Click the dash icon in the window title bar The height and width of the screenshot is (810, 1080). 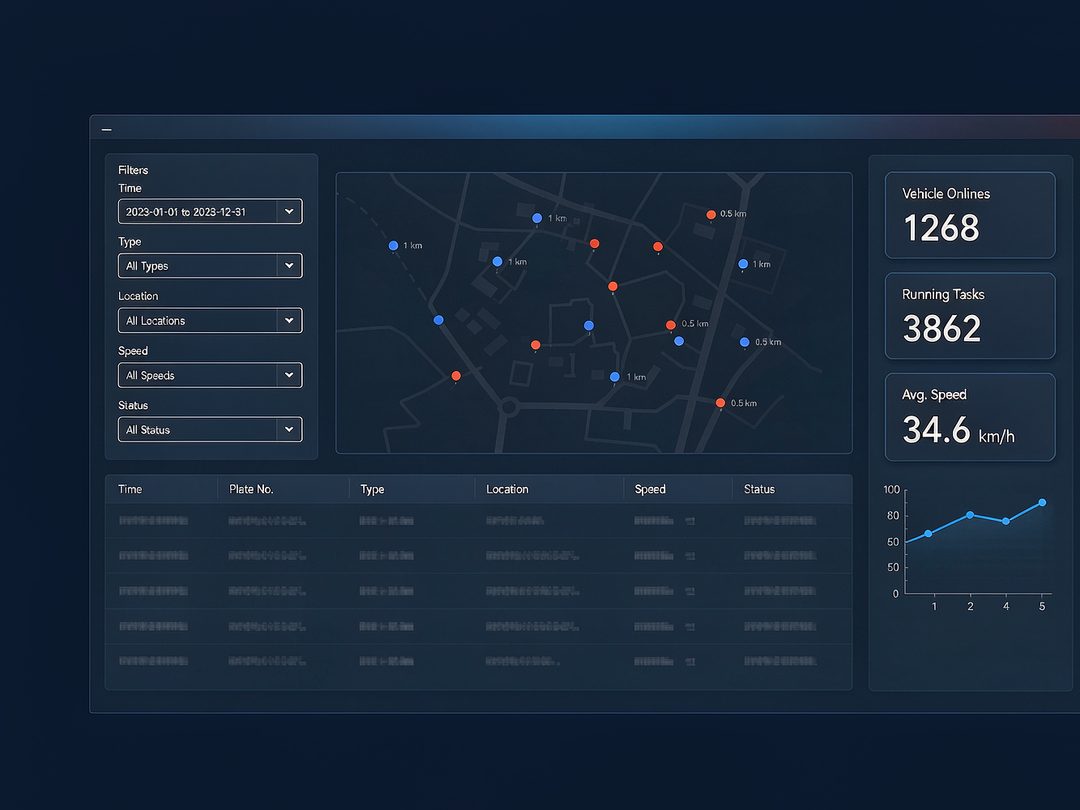pos(107,129)
